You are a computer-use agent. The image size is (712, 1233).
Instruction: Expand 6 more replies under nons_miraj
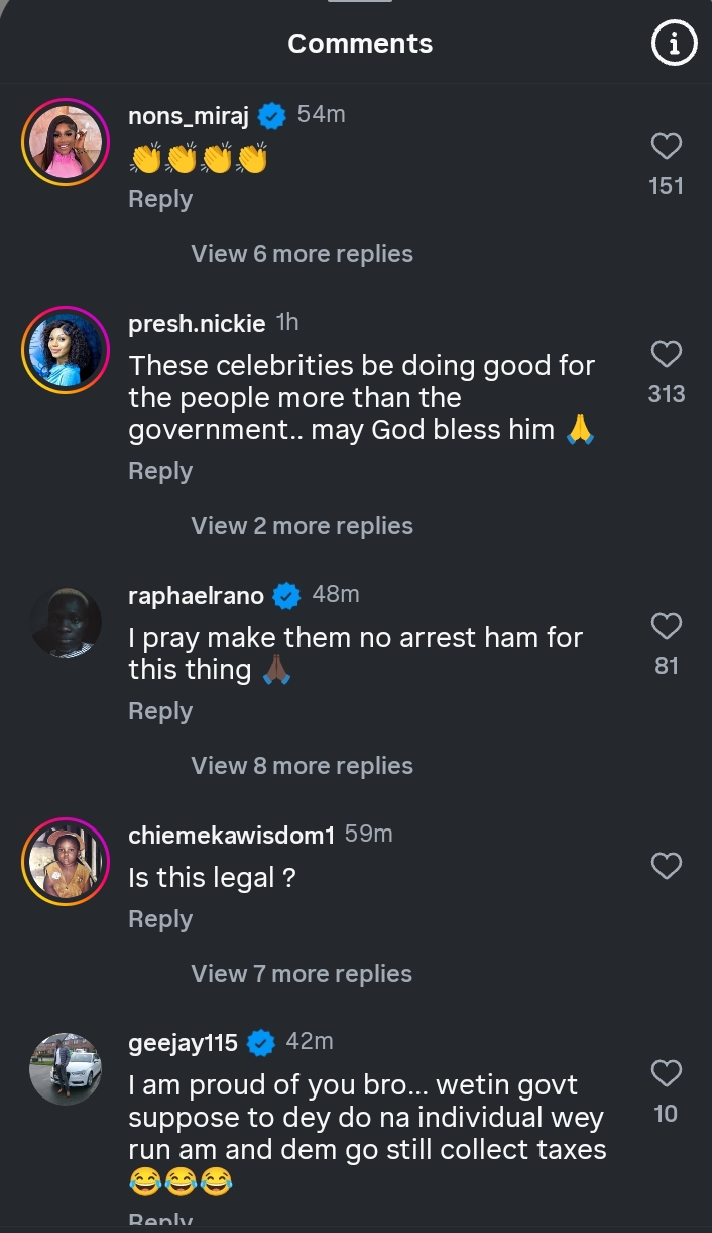coord(302,254)
